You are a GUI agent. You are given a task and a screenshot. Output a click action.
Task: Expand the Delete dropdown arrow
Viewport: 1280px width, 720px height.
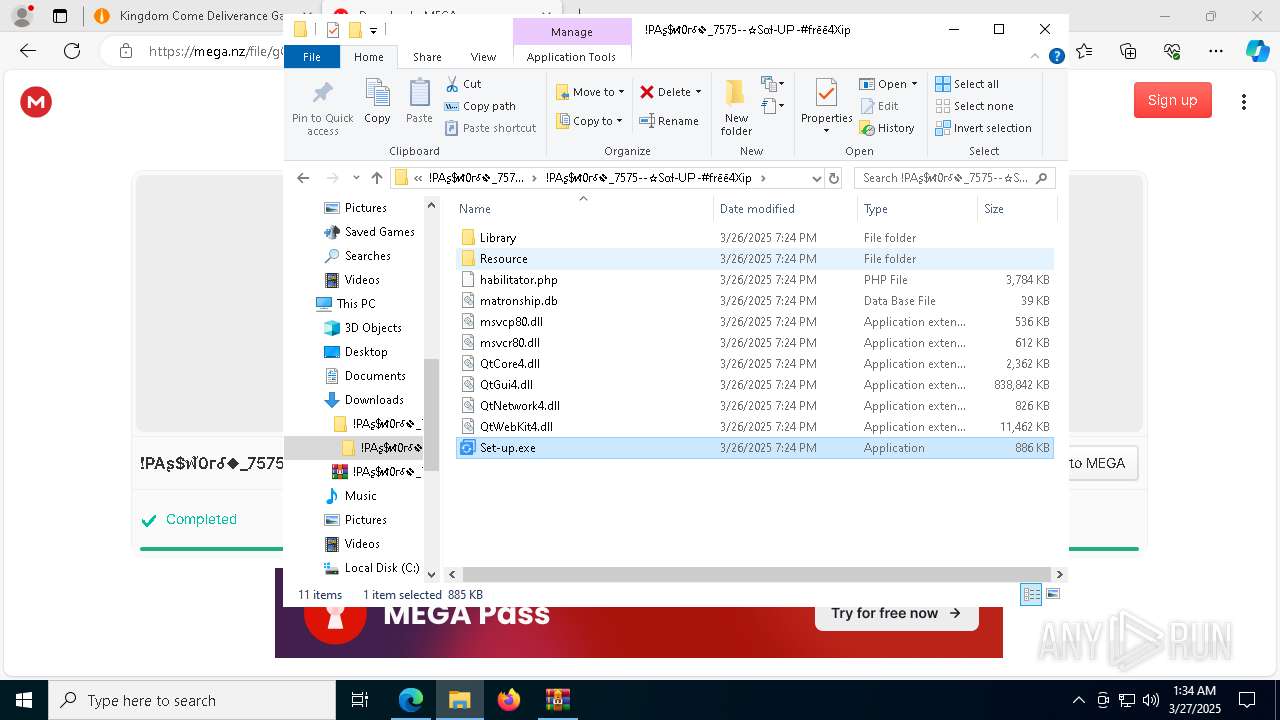[x=698, y=92]
